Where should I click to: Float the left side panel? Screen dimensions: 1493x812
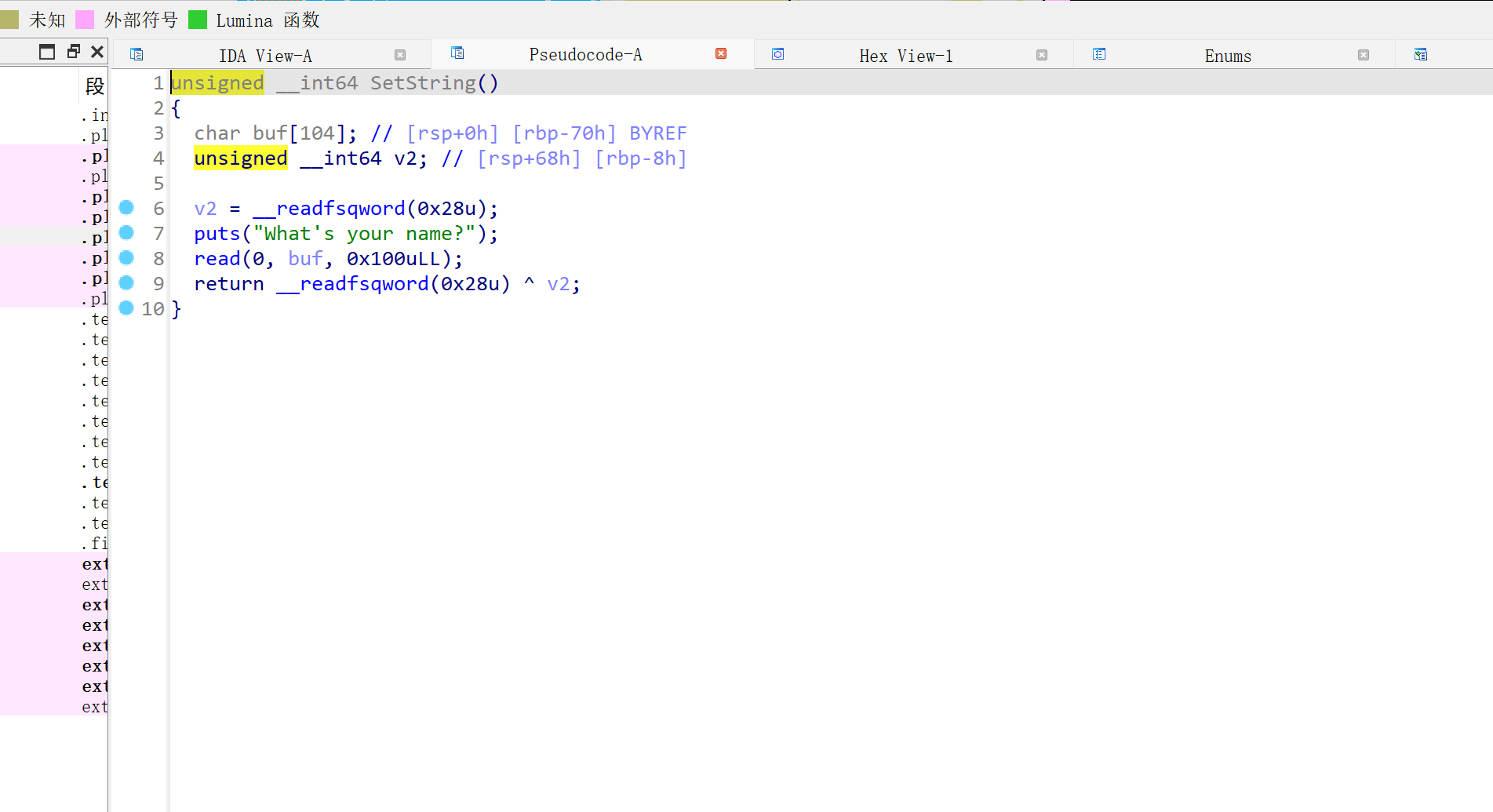(73, 52)
